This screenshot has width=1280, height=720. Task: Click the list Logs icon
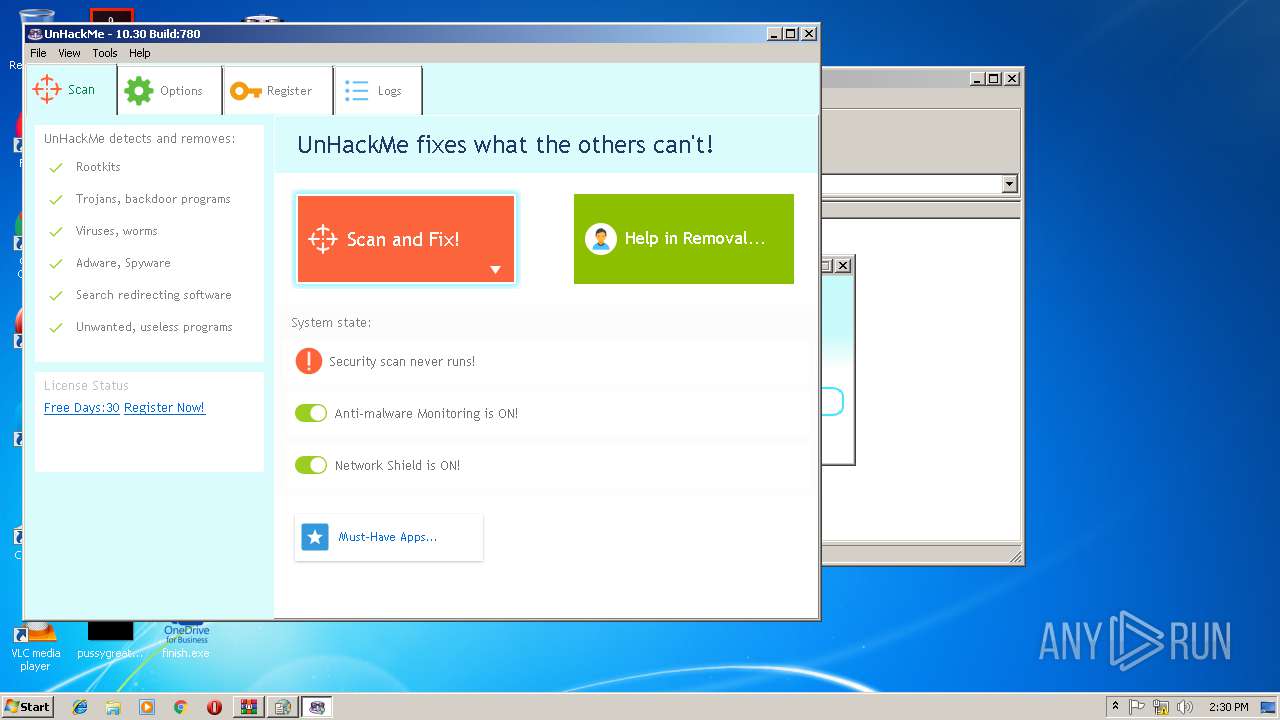coord(357,91)
